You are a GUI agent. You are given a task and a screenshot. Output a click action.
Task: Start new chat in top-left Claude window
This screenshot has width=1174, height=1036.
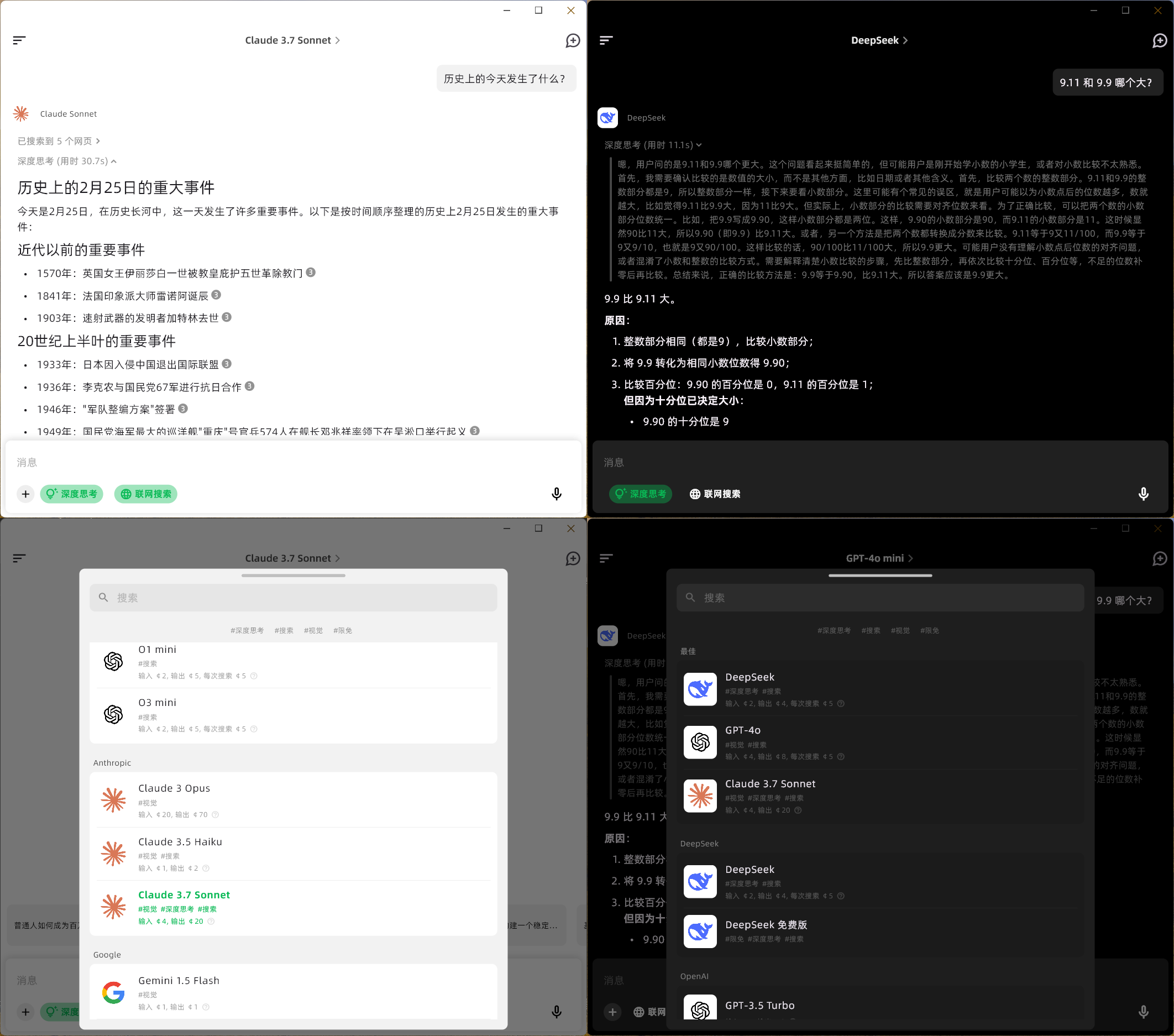coord(572,40)
